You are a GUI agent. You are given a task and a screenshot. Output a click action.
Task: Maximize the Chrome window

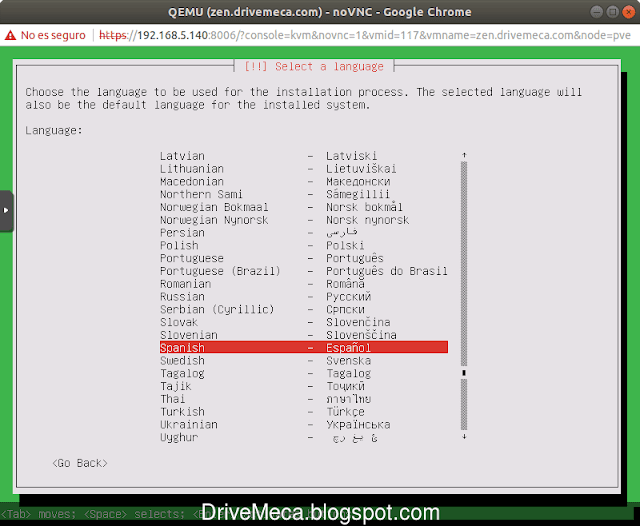click(x=612, y=12)
